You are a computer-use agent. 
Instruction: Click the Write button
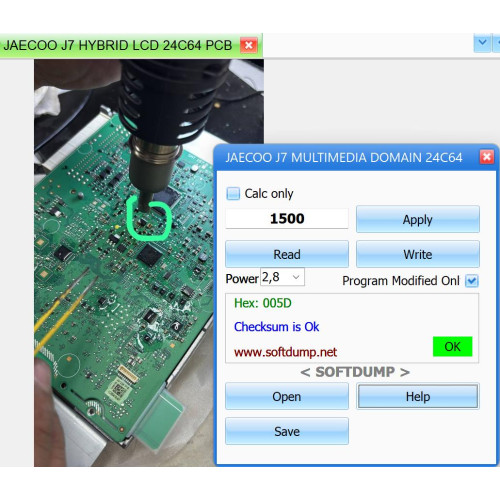point(418,254)
